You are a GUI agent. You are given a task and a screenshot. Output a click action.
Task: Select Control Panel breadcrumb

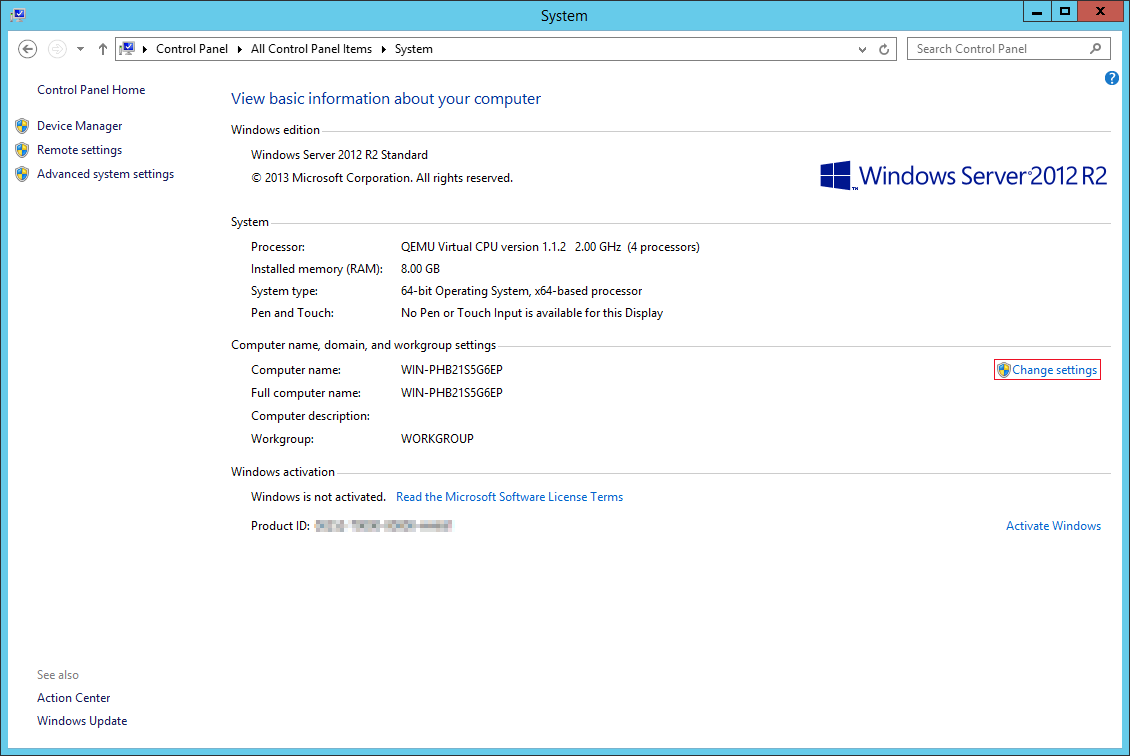click(x=192, y=49)
